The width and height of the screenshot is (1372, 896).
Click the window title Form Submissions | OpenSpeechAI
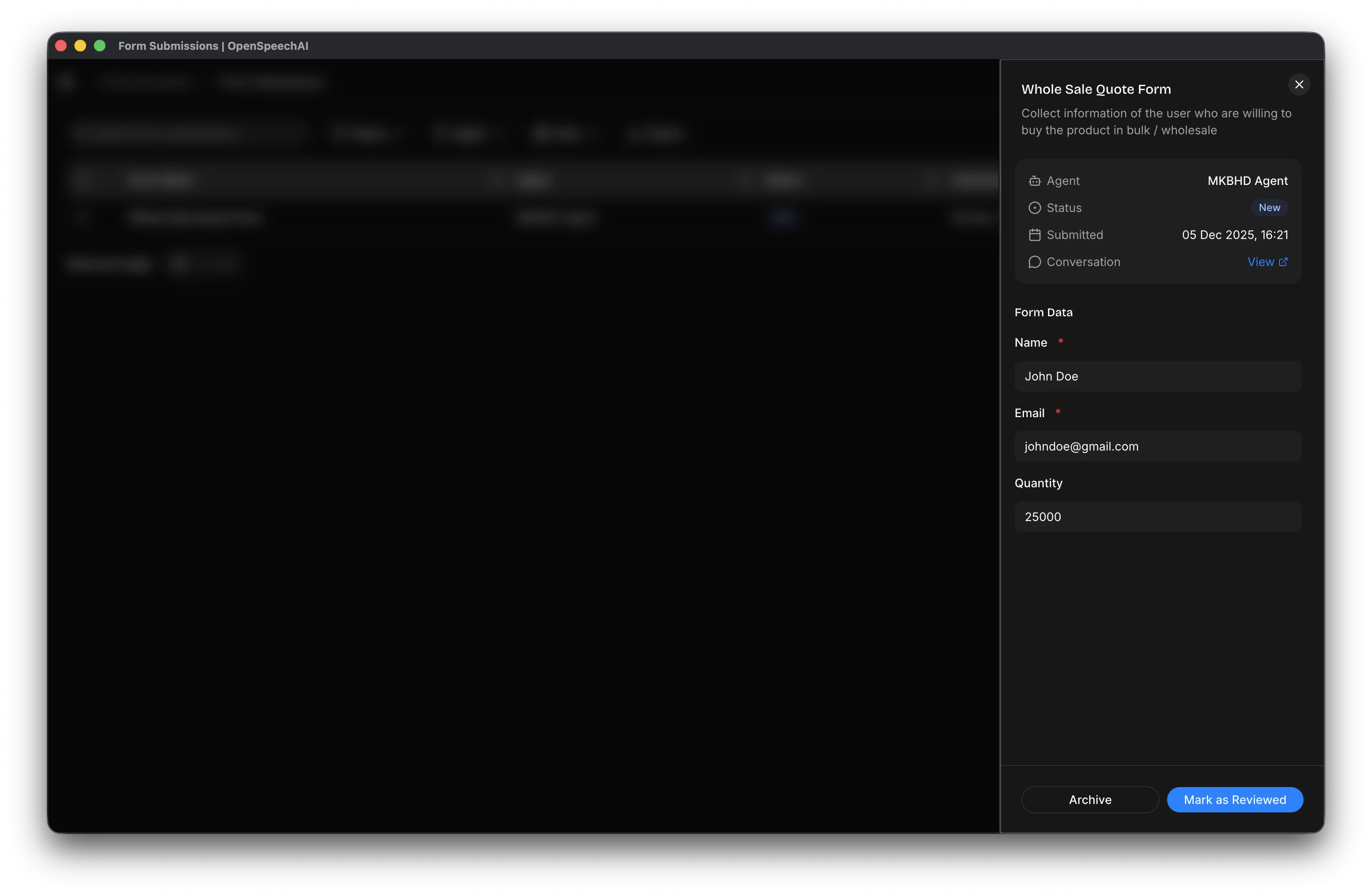coord(213,46)
